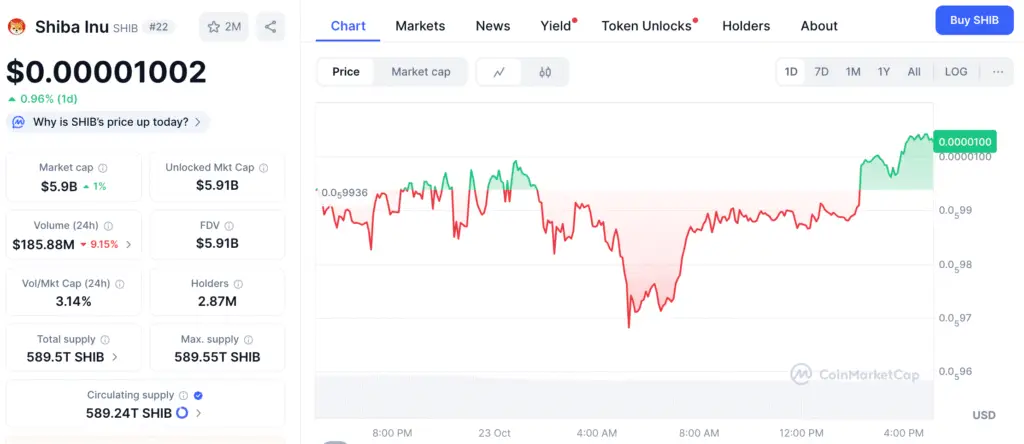The image size is (1024, 444).
Task: Click Market cap info icon
Action: point(103,168)
